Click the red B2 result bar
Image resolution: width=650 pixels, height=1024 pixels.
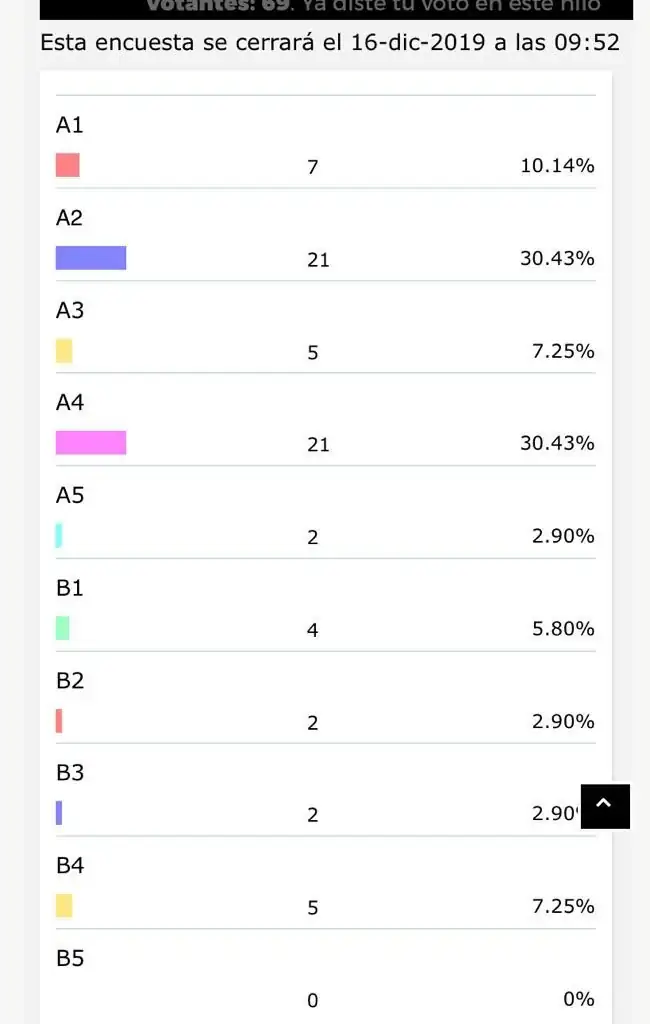coord(59,721)
